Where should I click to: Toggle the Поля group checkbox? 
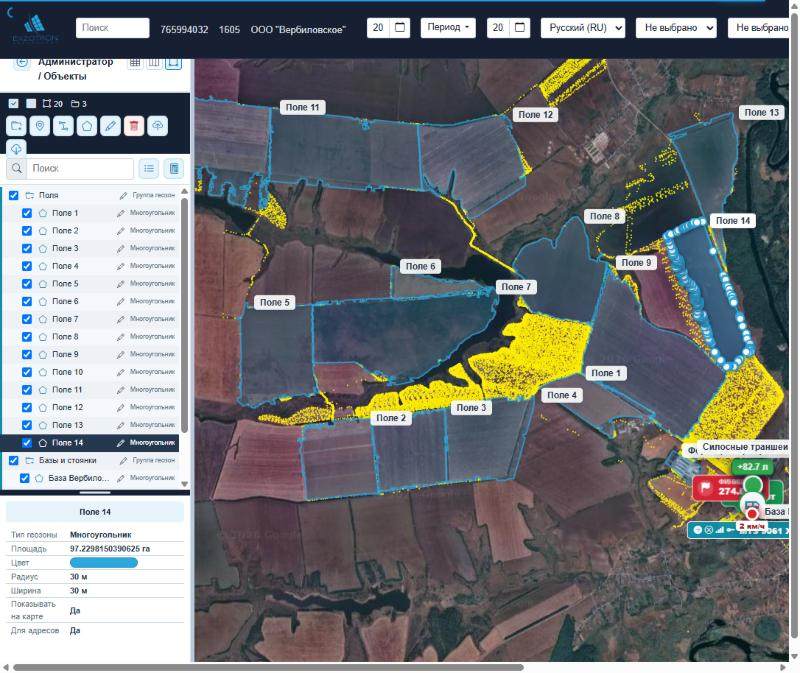tap(14, 195)
